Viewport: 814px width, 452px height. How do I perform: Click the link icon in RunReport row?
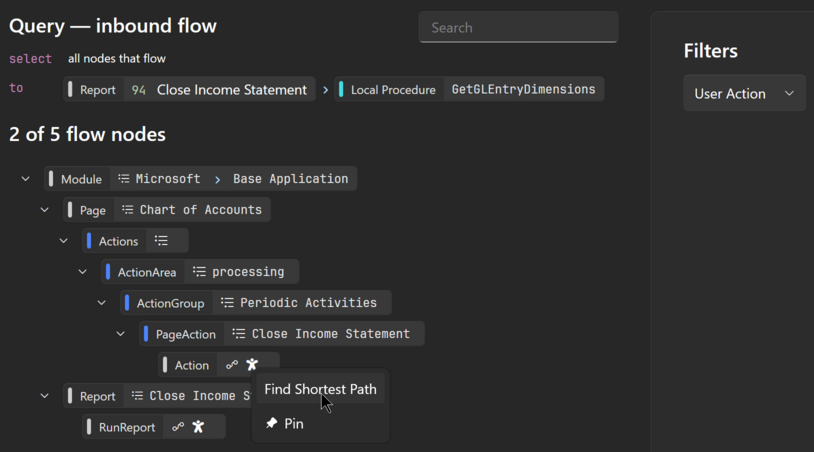pos(178,427)
